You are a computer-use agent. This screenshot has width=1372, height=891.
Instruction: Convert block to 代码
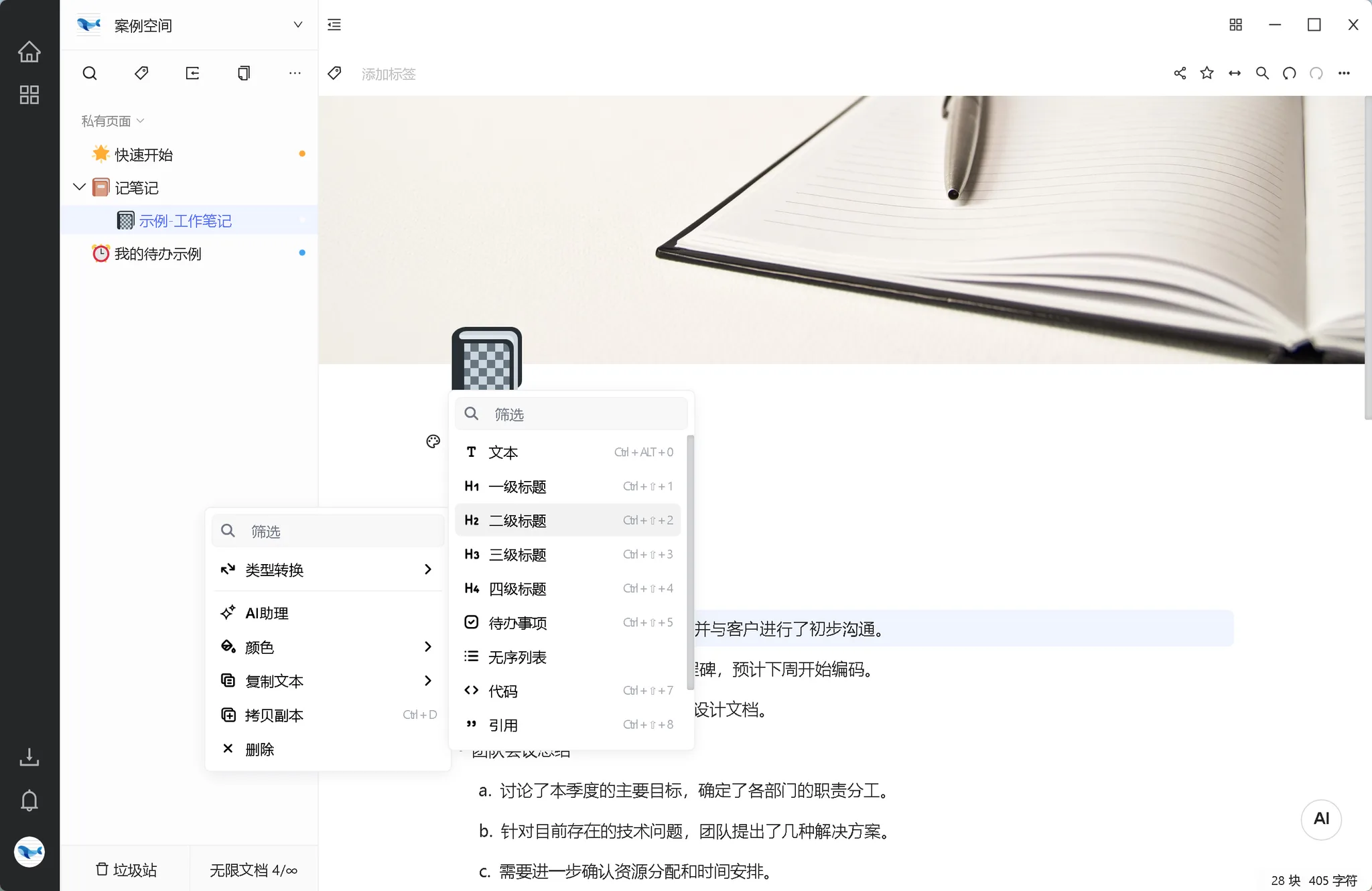pos(568,691)
